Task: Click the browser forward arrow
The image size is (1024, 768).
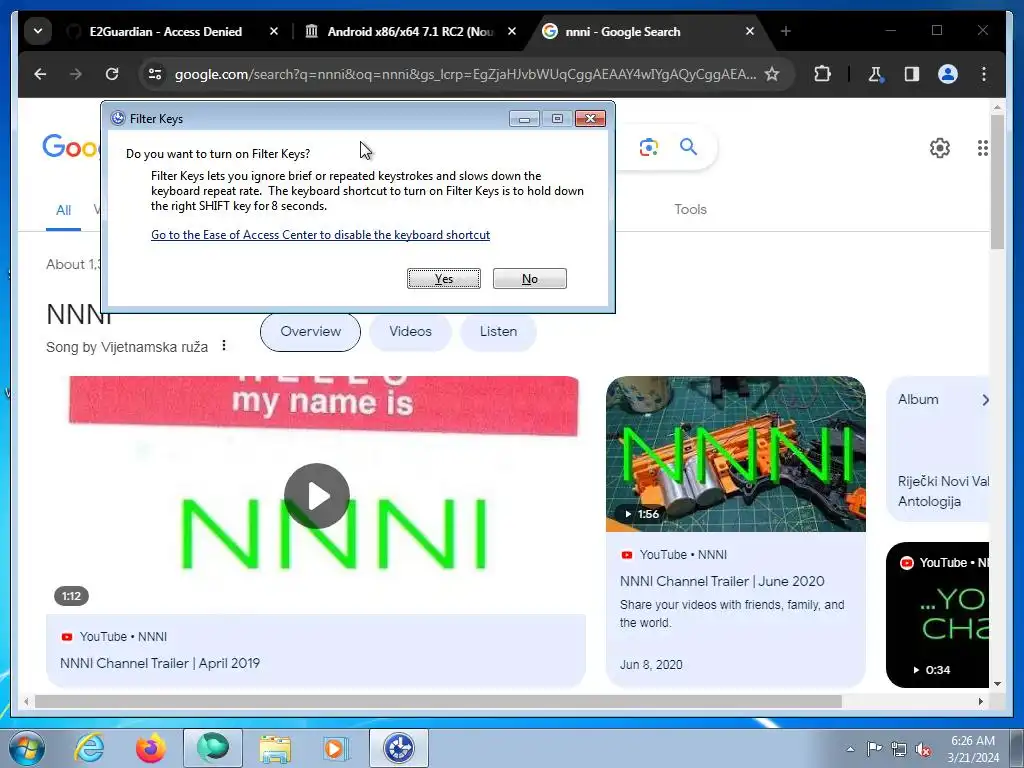Action: 76,74
